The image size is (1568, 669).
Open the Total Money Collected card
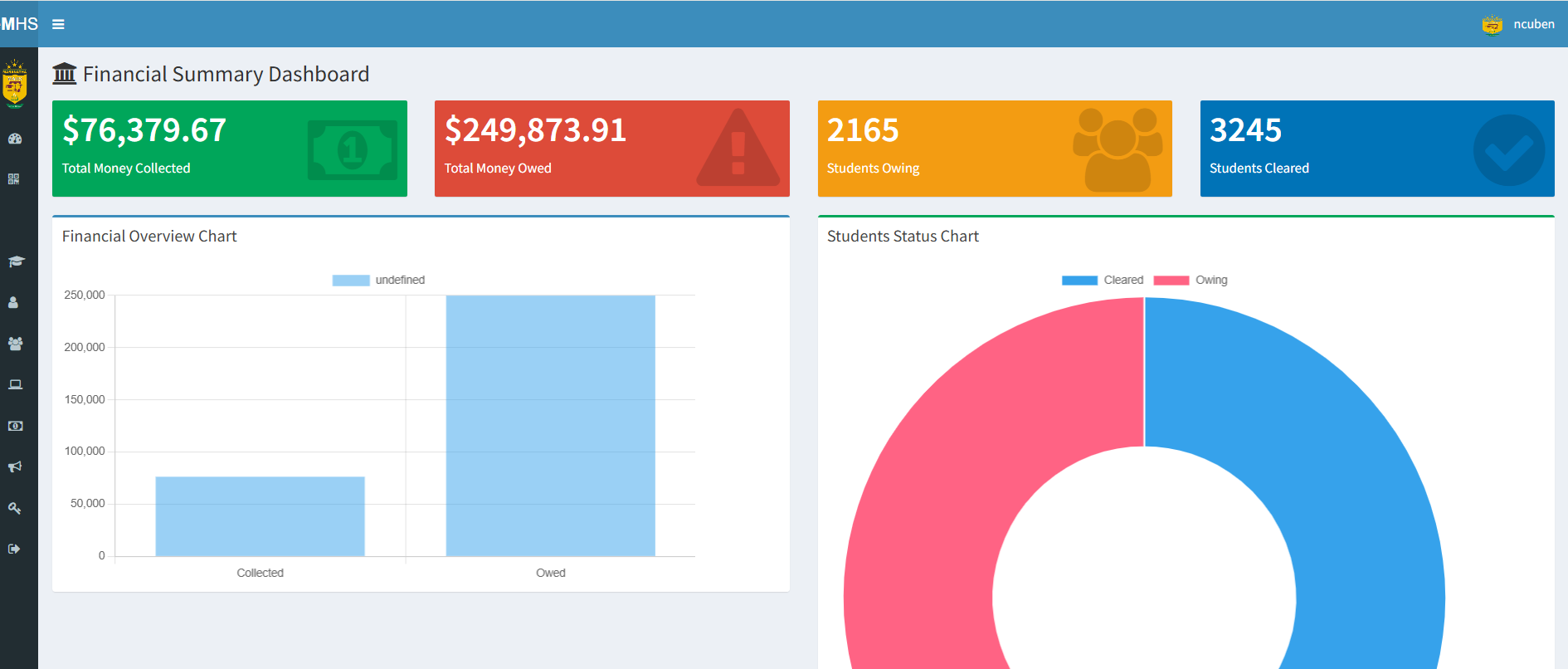(230, 149)
